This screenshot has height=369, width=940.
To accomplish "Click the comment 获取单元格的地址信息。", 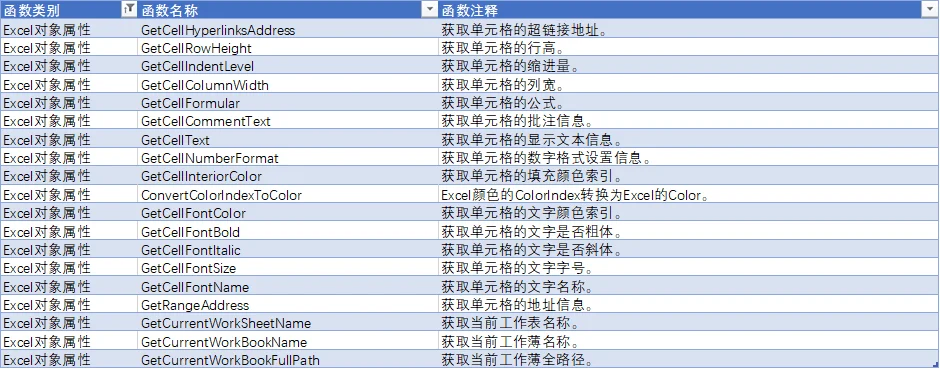I will coord(517,305).
